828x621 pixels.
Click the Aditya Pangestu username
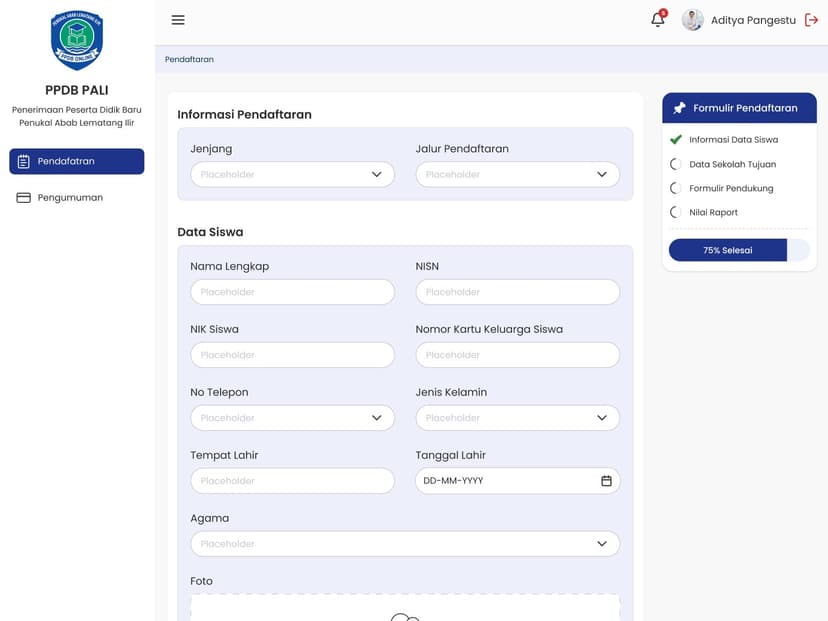(753, 20)
